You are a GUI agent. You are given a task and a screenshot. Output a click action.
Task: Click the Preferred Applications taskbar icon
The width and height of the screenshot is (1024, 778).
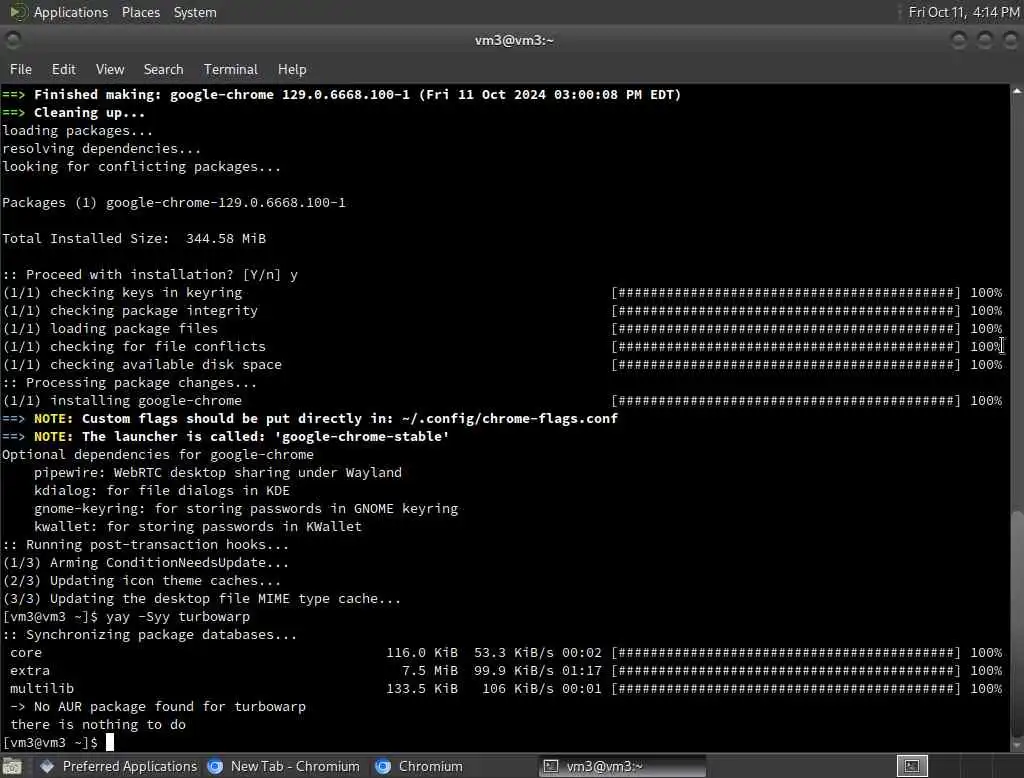pos(47,766)
